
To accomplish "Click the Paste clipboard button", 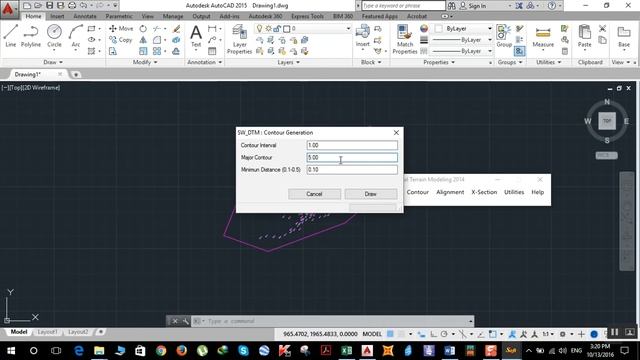I will point(584,36).
